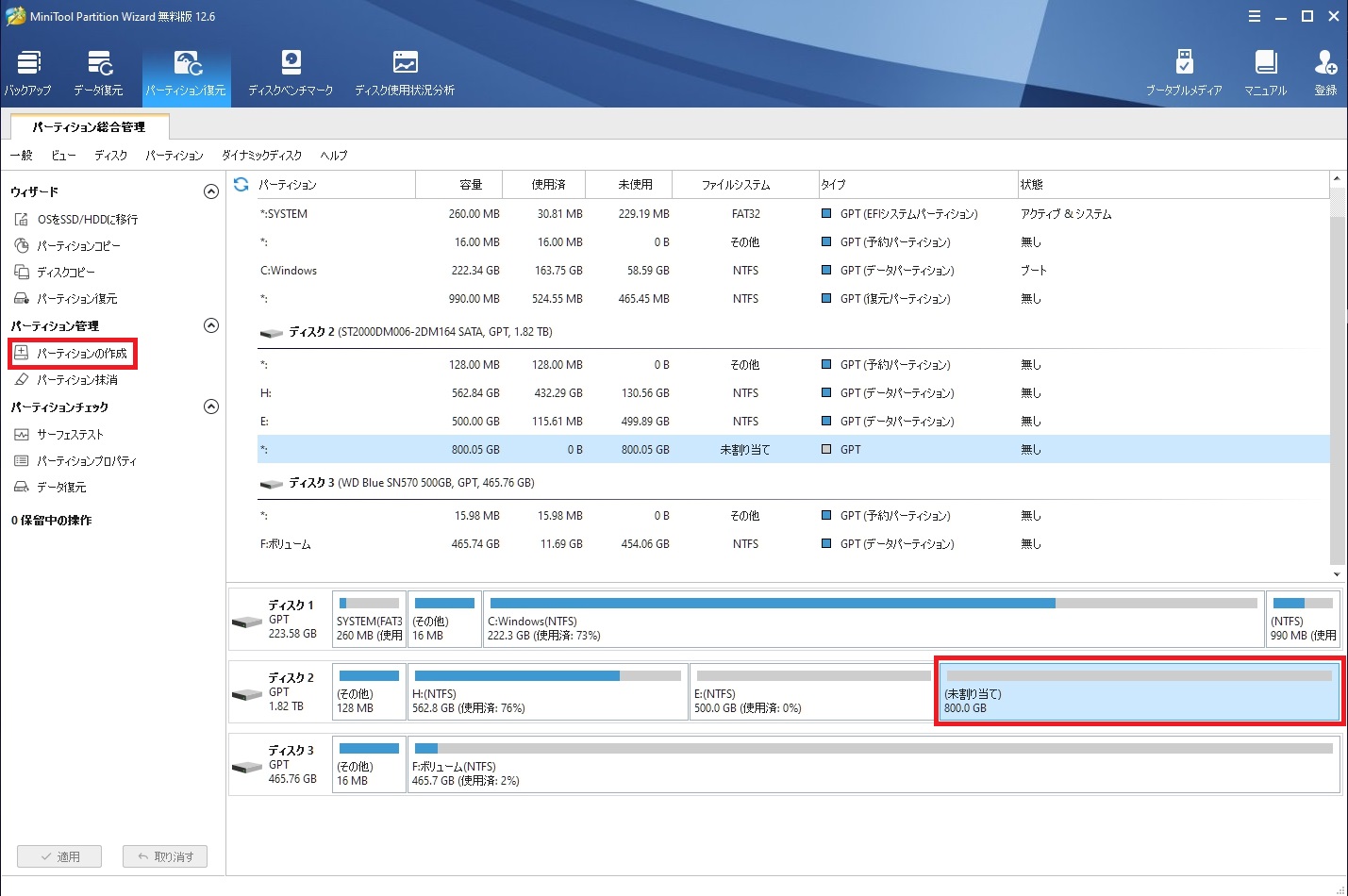Collapse the パーティションチェック section
The height and width of the screenshot is (896, 1348).
[x=211, y=407]
